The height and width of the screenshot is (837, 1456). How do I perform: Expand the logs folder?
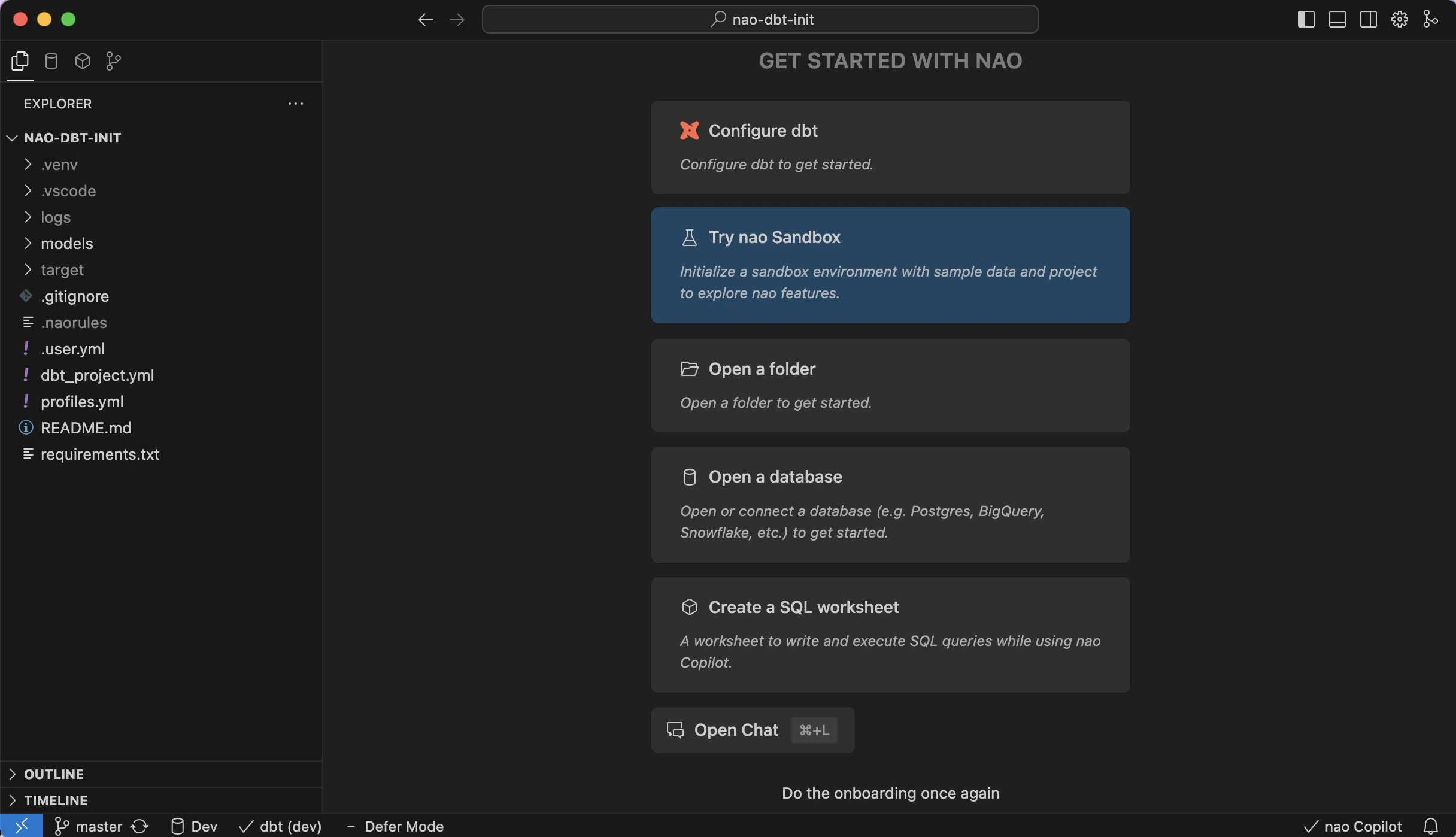pos(162,217)
